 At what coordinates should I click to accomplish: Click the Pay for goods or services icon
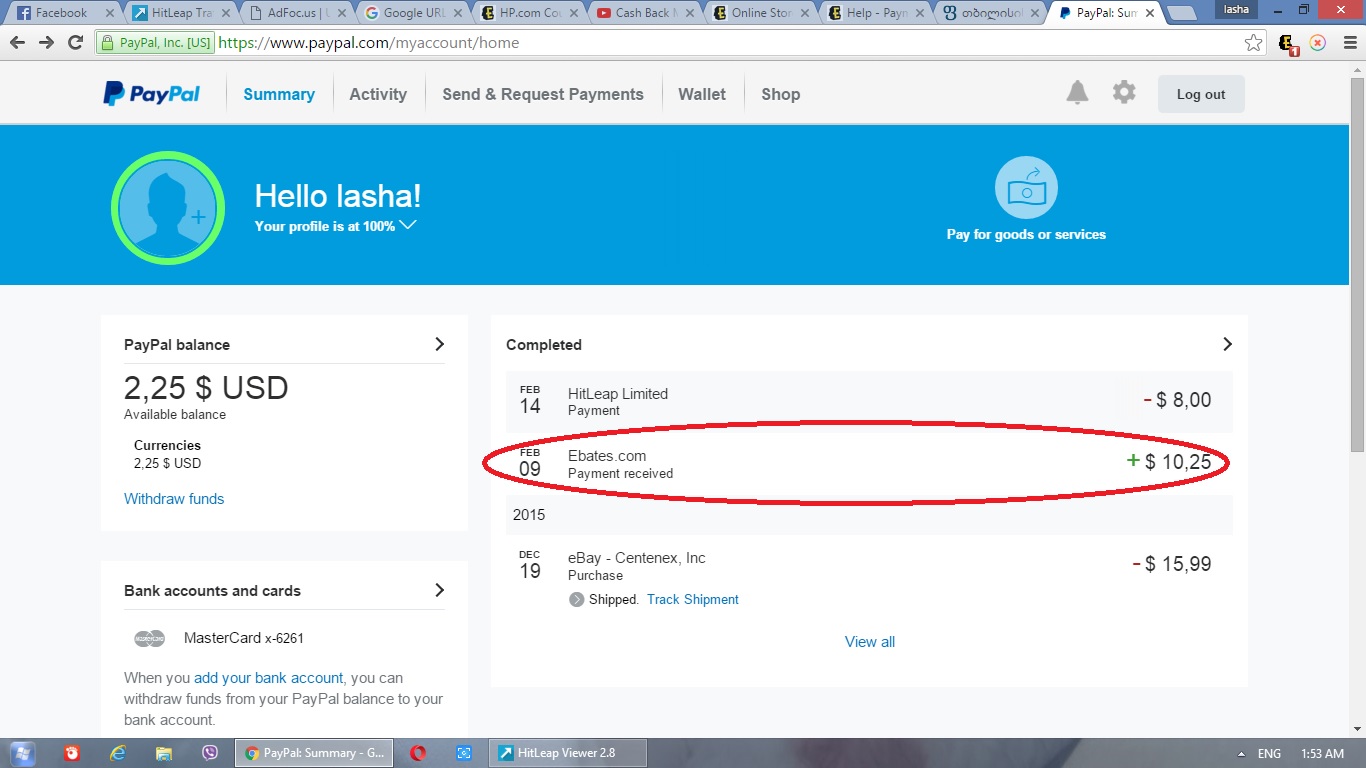(1026, 187)
